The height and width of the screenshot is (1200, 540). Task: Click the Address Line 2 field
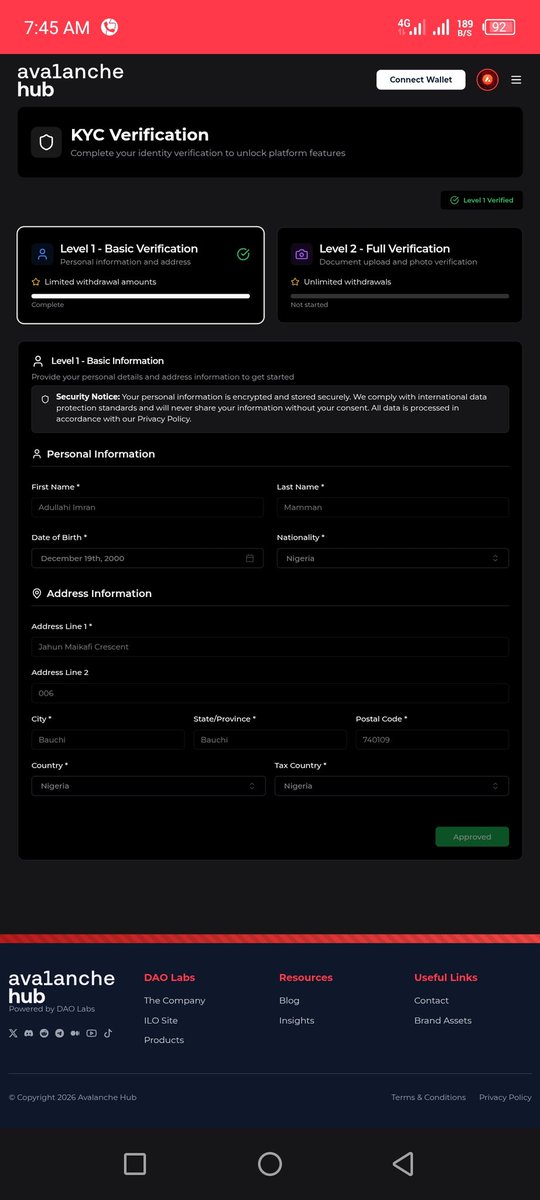(270, 693)
